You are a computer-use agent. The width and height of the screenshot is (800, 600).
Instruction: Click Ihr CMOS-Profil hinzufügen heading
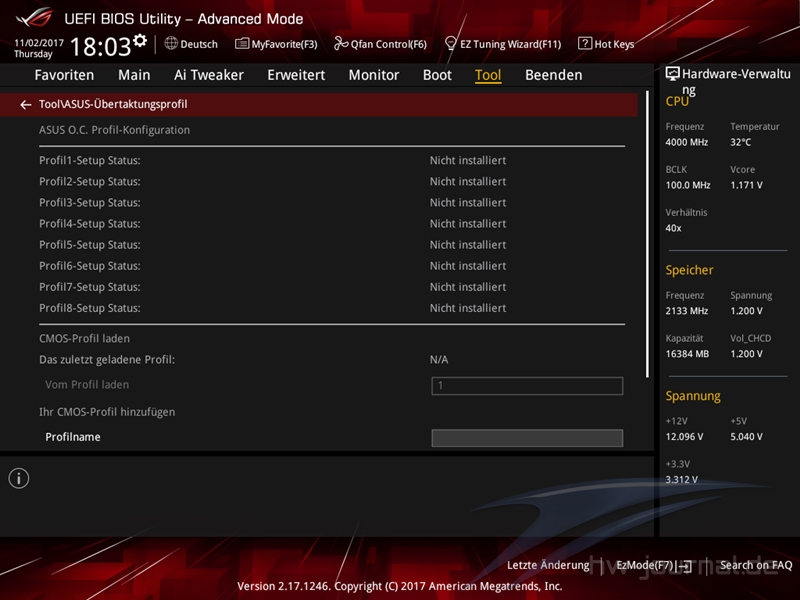coord(107,412)
